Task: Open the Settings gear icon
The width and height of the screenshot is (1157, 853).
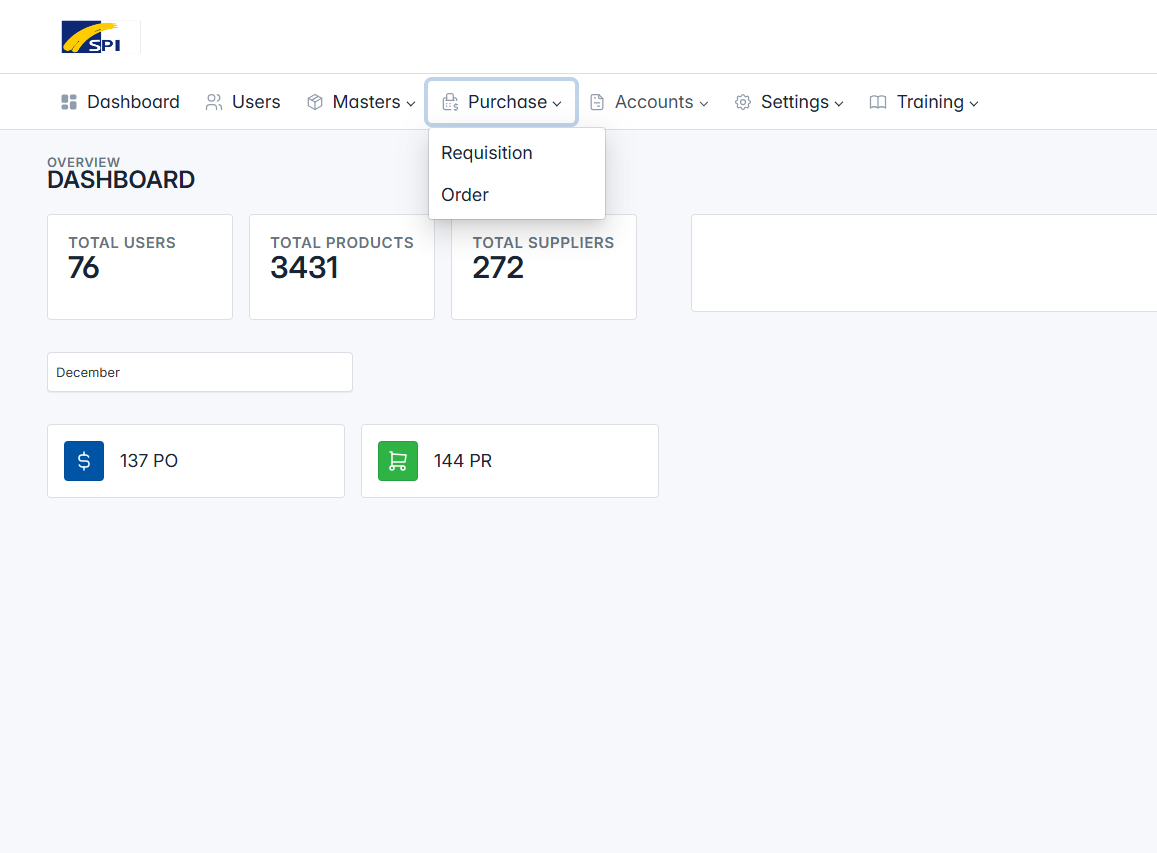Action: 743,102
